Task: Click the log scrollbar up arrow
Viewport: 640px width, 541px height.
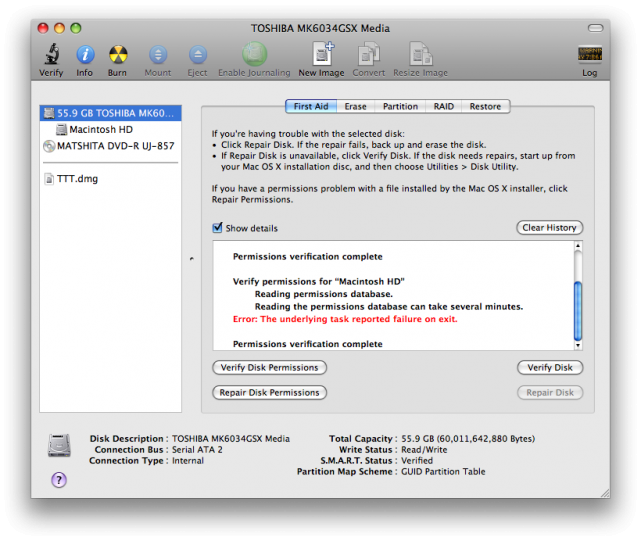Action: [x=578, y=246]
